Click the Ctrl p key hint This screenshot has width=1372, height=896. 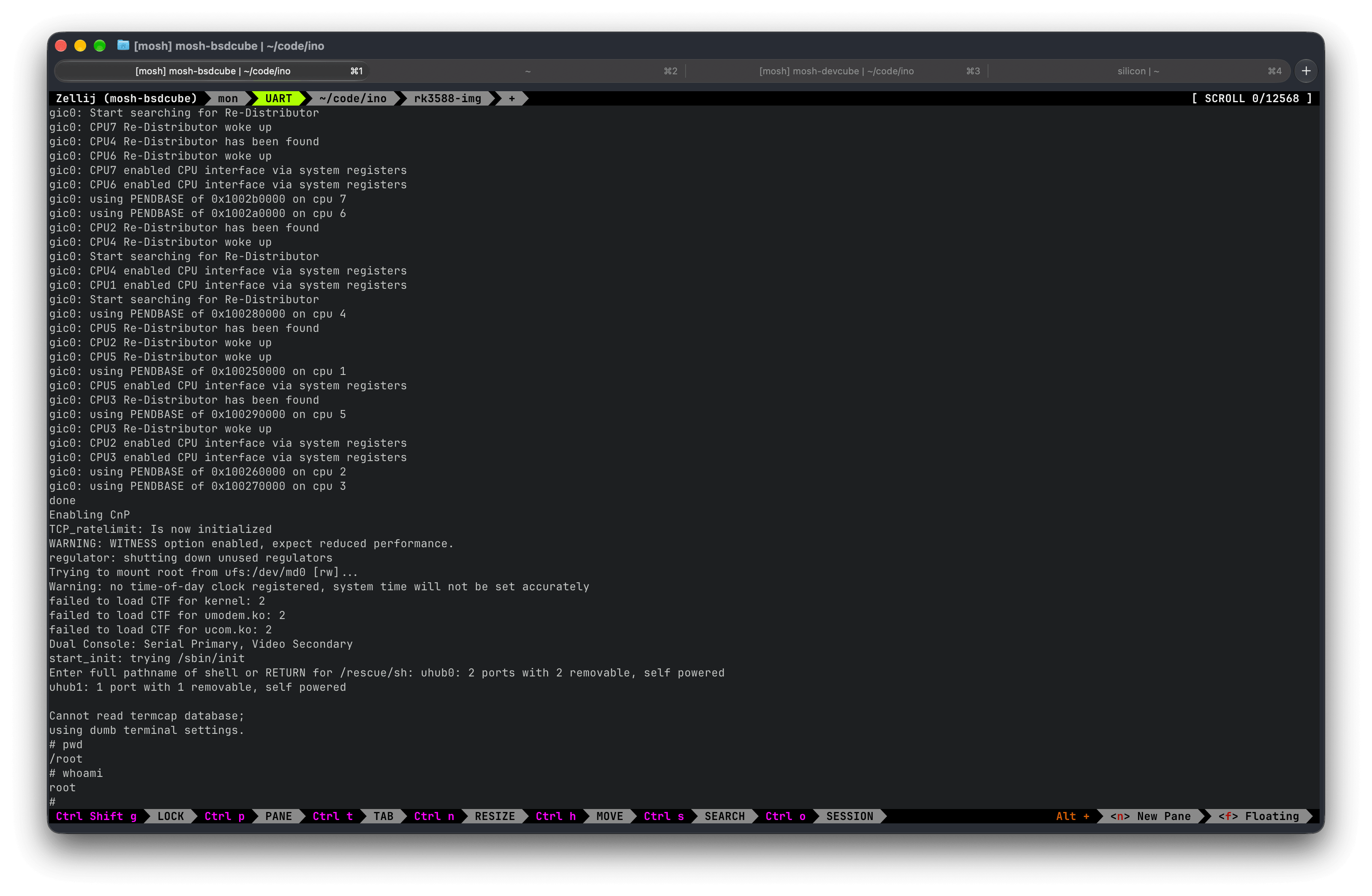pos(225,817)
